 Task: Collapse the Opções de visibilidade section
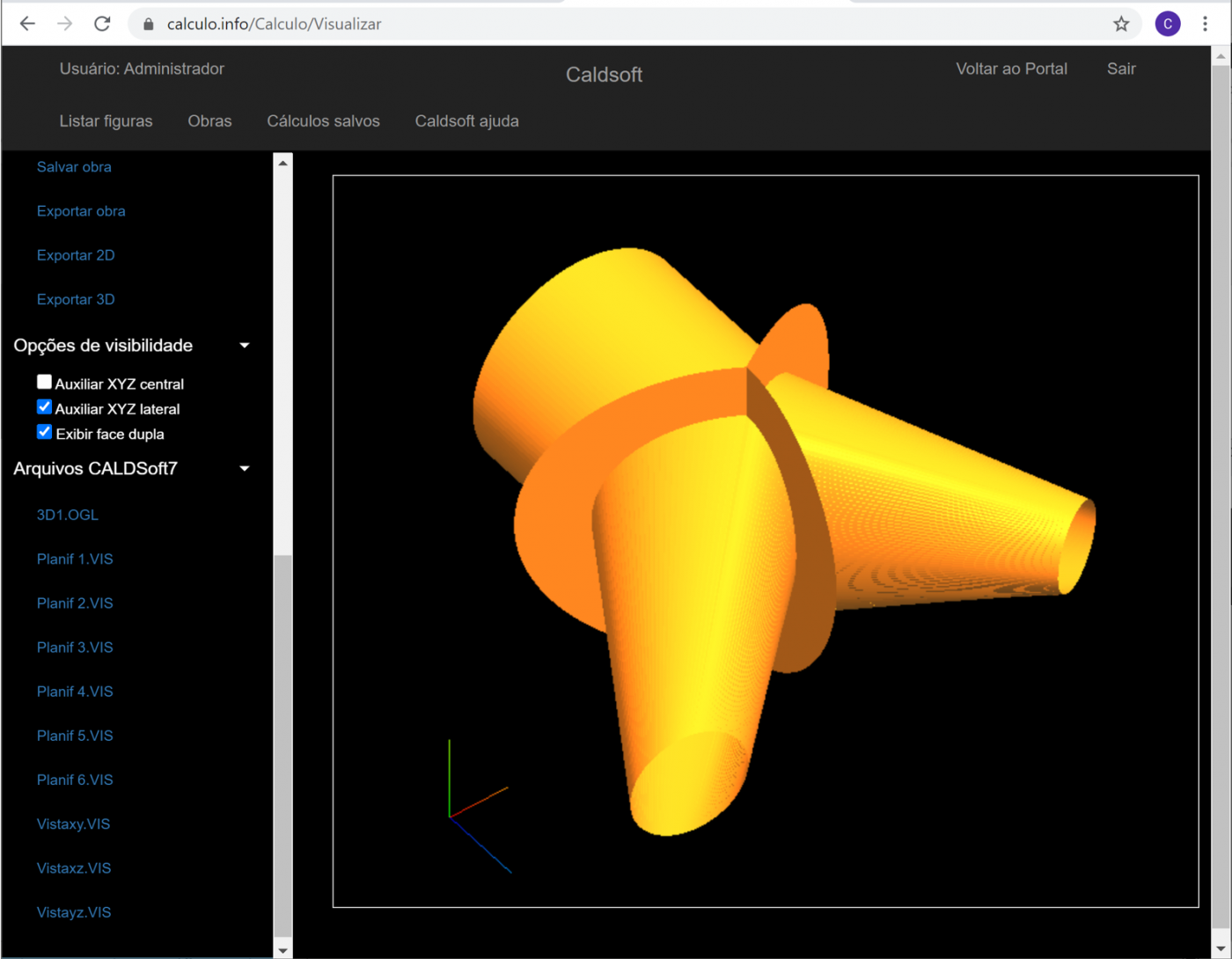(245, 346)
